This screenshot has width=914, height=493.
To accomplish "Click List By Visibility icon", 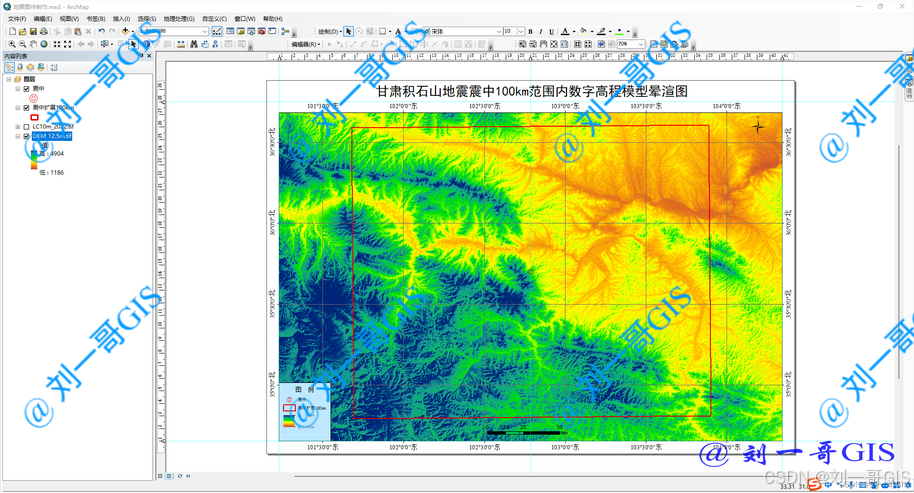I will click(30, 68).
